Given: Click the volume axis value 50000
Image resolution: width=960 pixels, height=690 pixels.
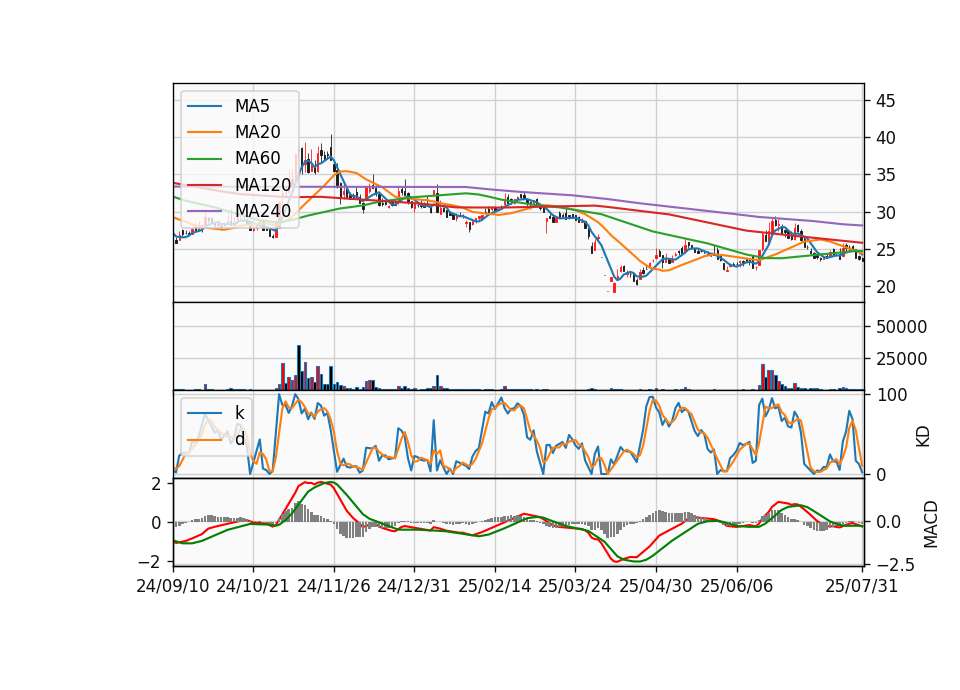Looking at the screenshot, I should click(x=901, y=327).
